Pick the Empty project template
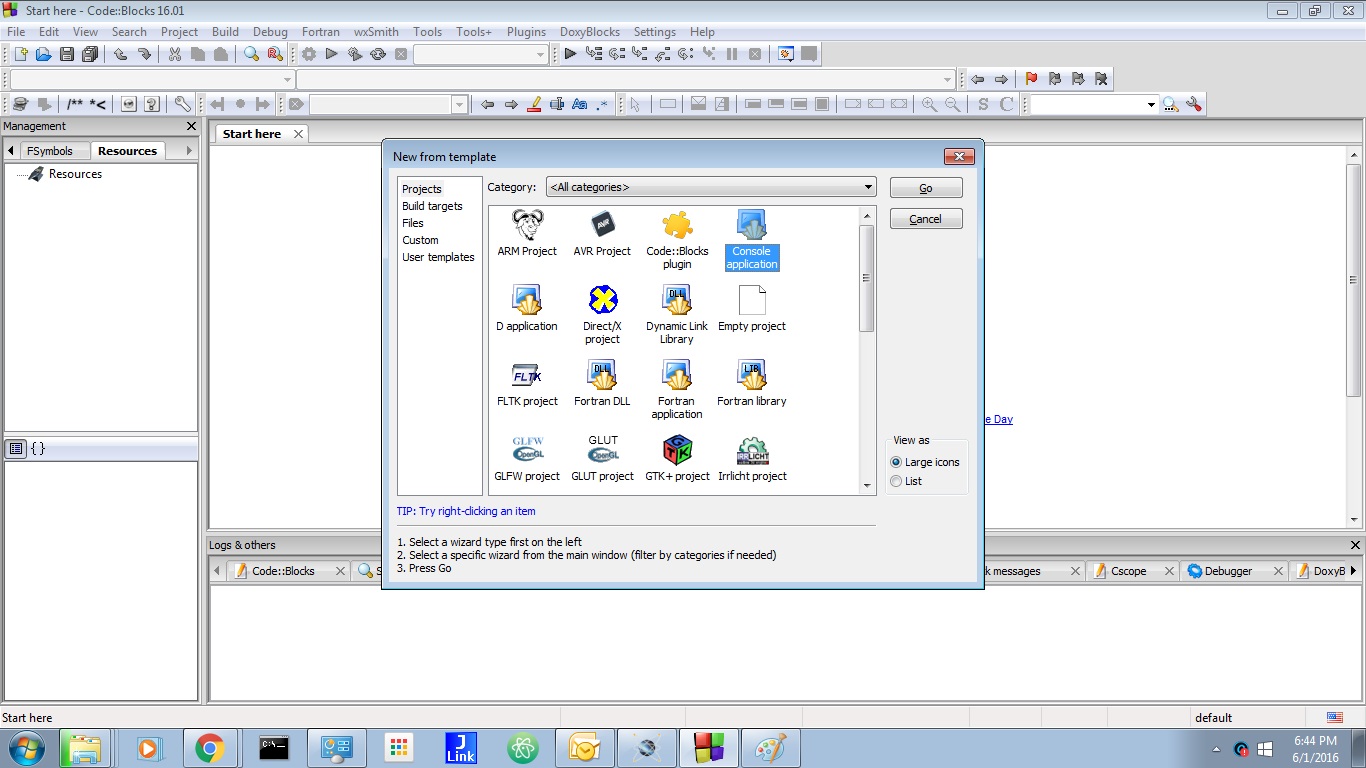Image resolution: width=1366 pixels, height=768 pixels. coord(751,312)
